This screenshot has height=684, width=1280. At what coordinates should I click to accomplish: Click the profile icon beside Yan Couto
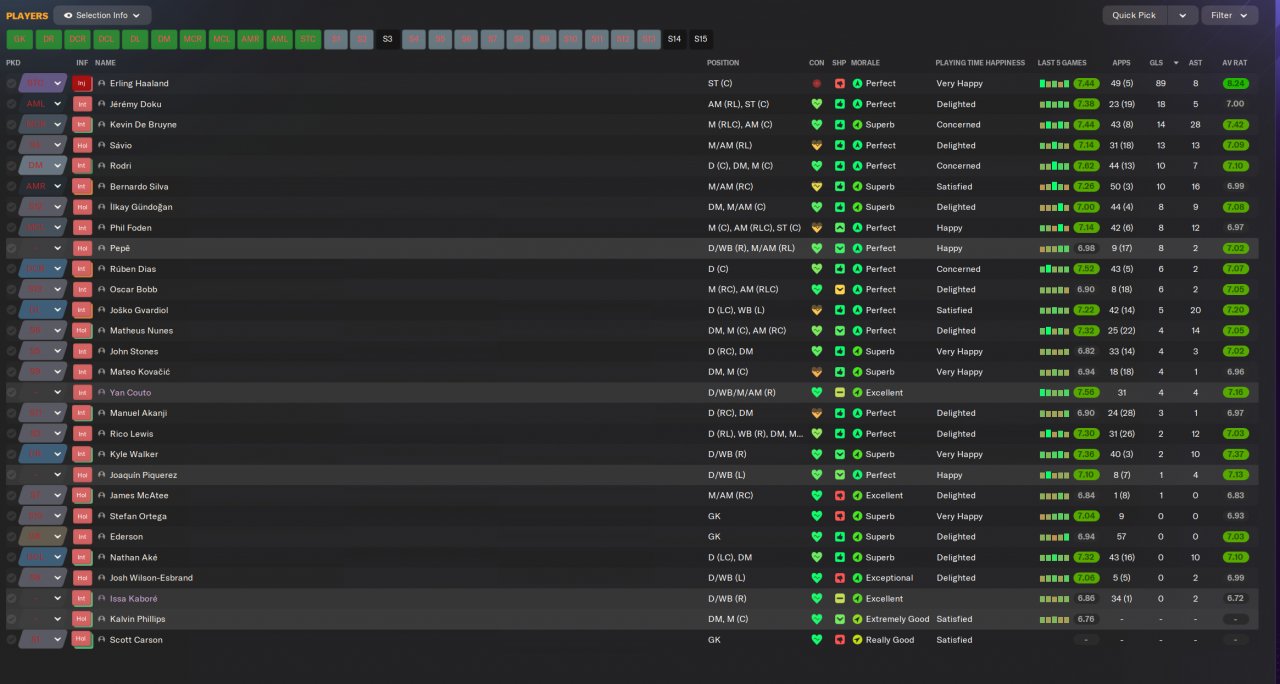pyautogui.click(x=102, y=393)
